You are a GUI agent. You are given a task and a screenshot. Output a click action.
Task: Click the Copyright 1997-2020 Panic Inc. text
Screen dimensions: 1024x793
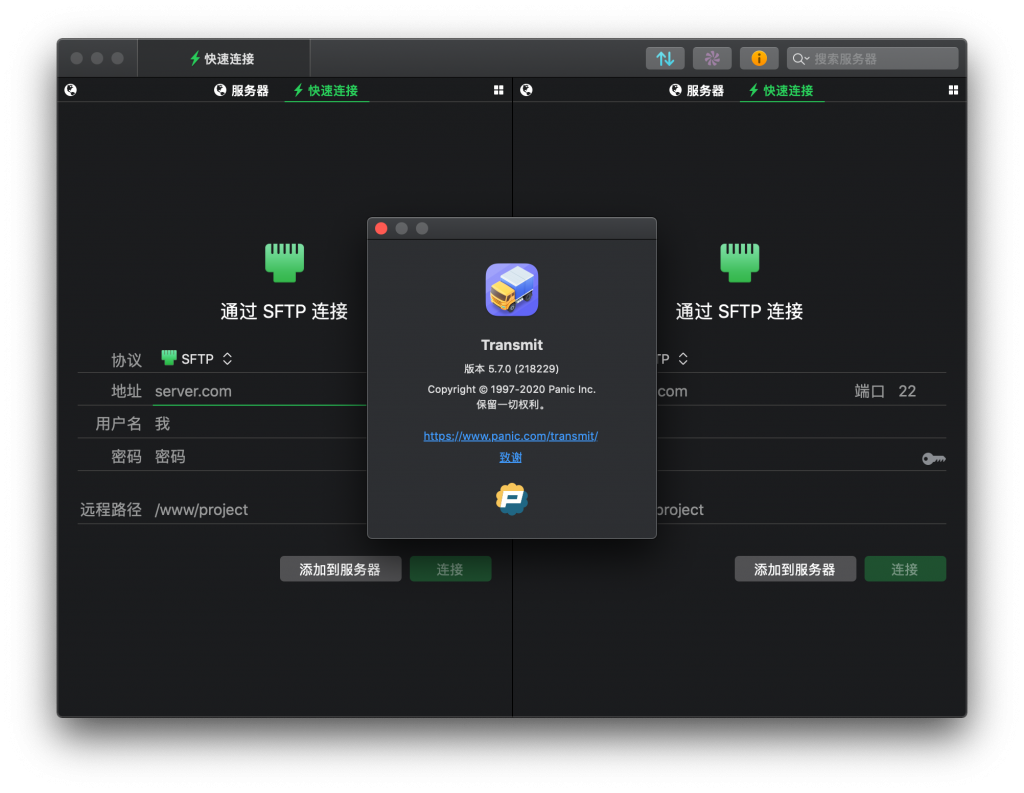coord(511,389)
